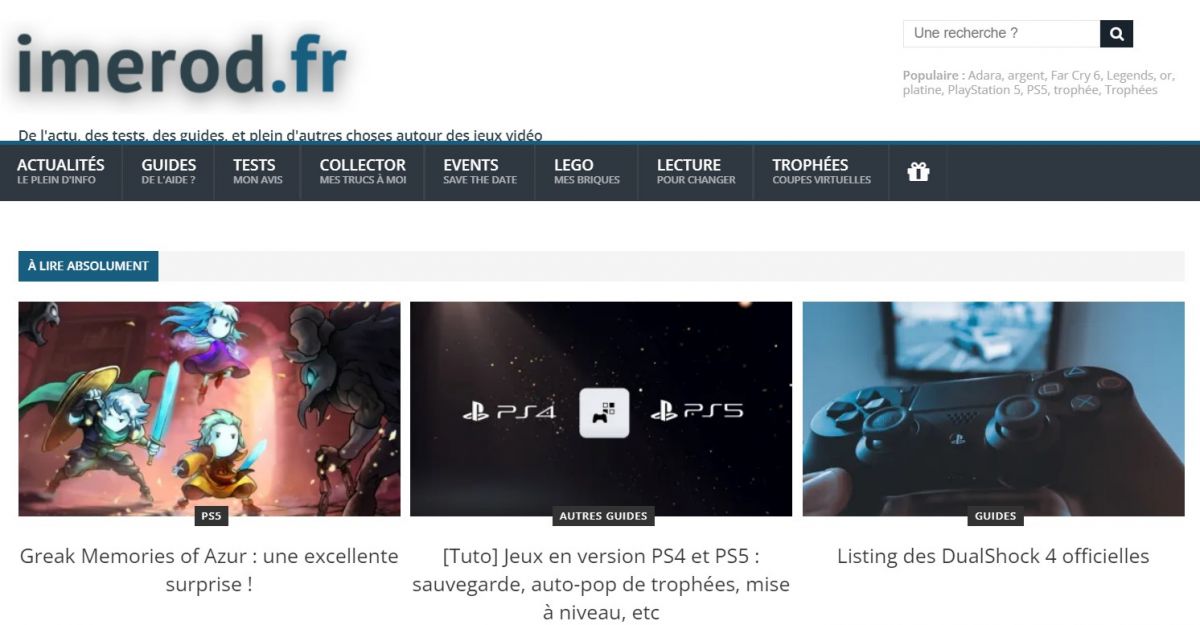This screenshot has height=625, width=1200.
Task: Select the PS5 category badge
Action: tap(211, 516)
